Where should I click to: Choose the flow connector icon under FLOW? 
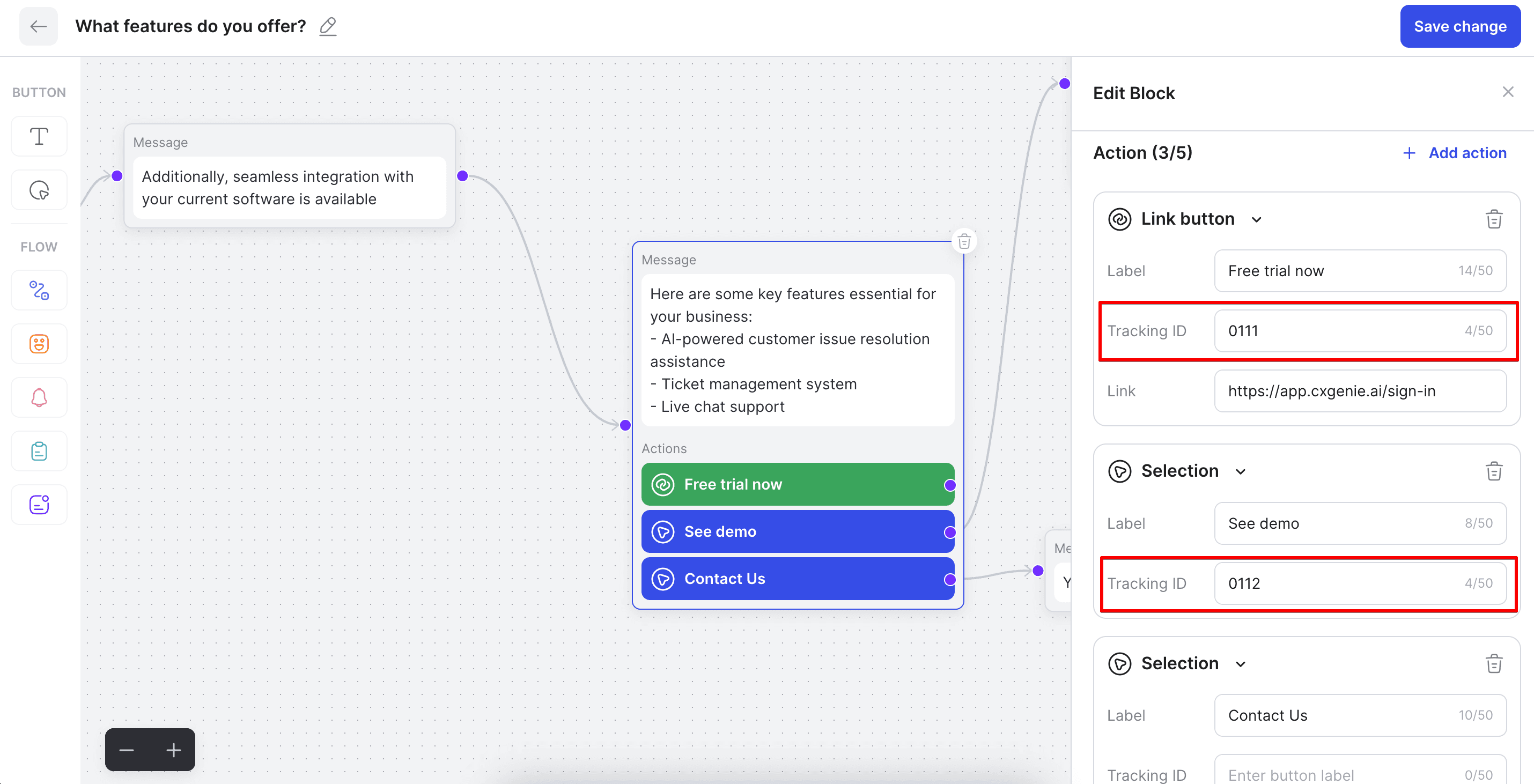click(x=39, y=290)
